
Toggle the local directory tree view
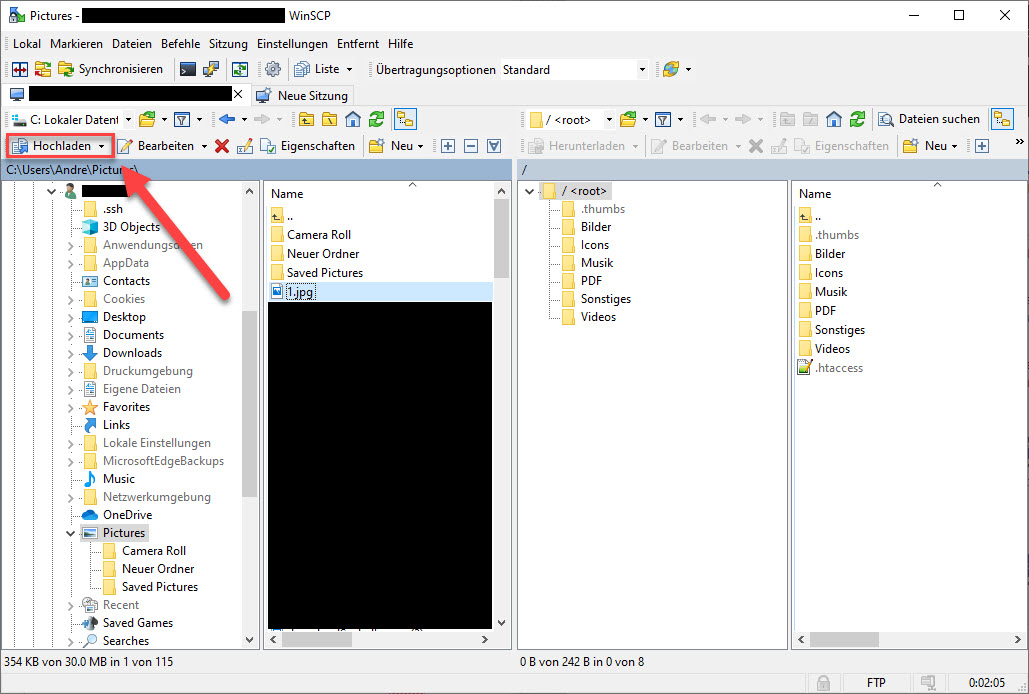[x=405, y=119]
